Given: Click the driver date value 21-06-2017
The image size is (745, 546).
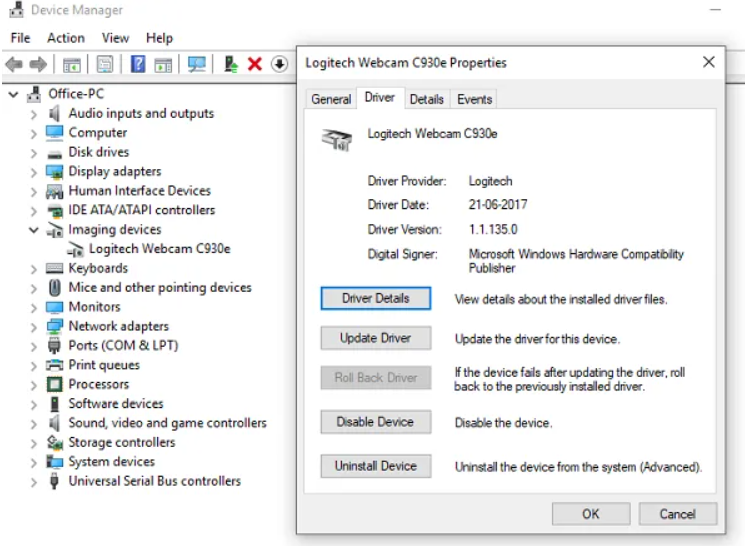Looking at the screenshot, I should [497, 205].
